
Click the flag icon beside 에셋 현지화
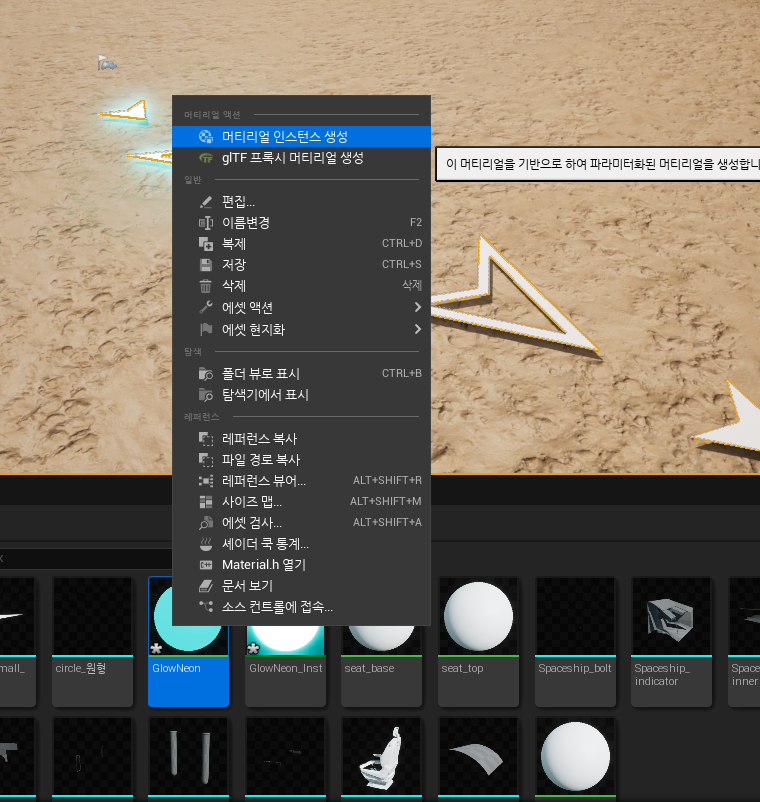[206, 329]
